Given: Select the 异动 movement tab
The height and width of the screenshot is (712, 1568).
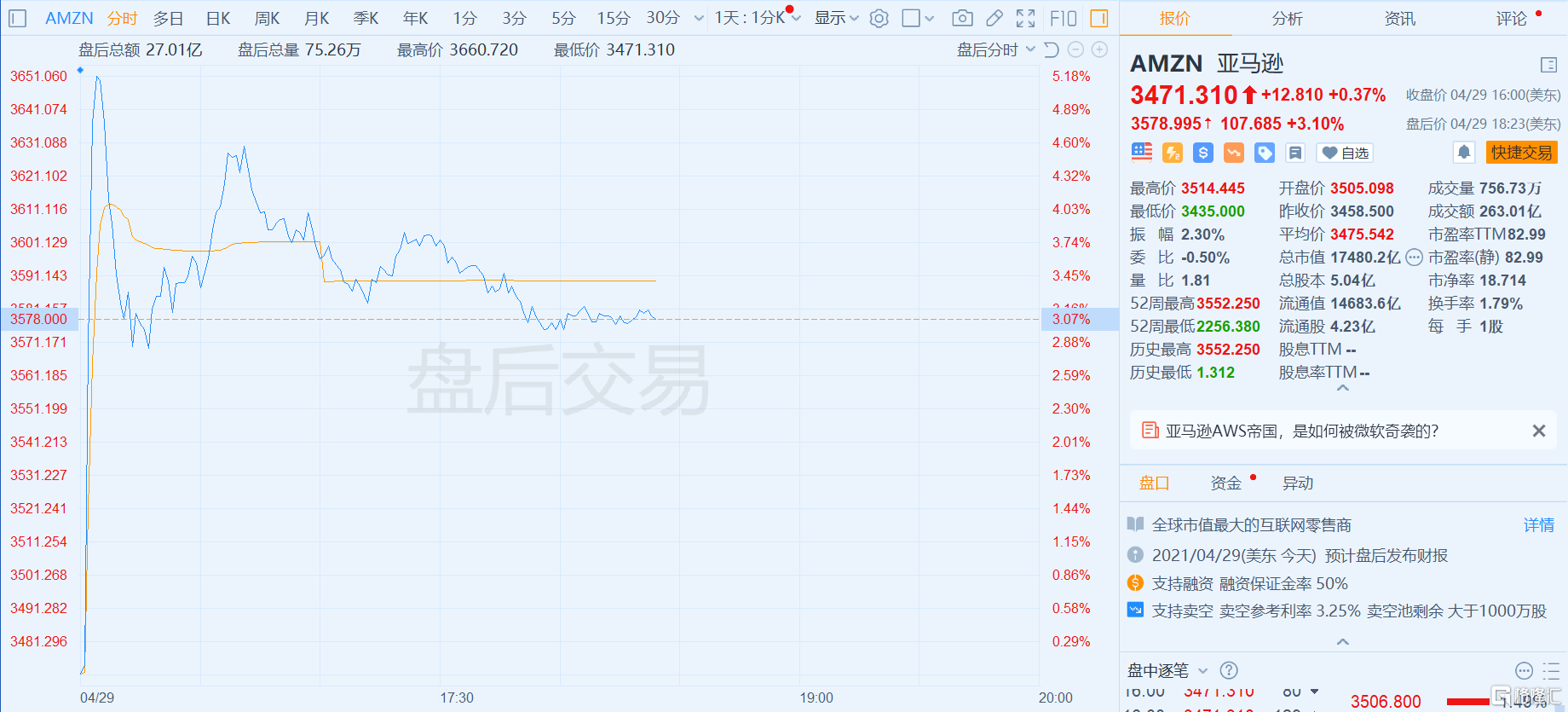Looking at the screenshot, I should point(1298,483).
